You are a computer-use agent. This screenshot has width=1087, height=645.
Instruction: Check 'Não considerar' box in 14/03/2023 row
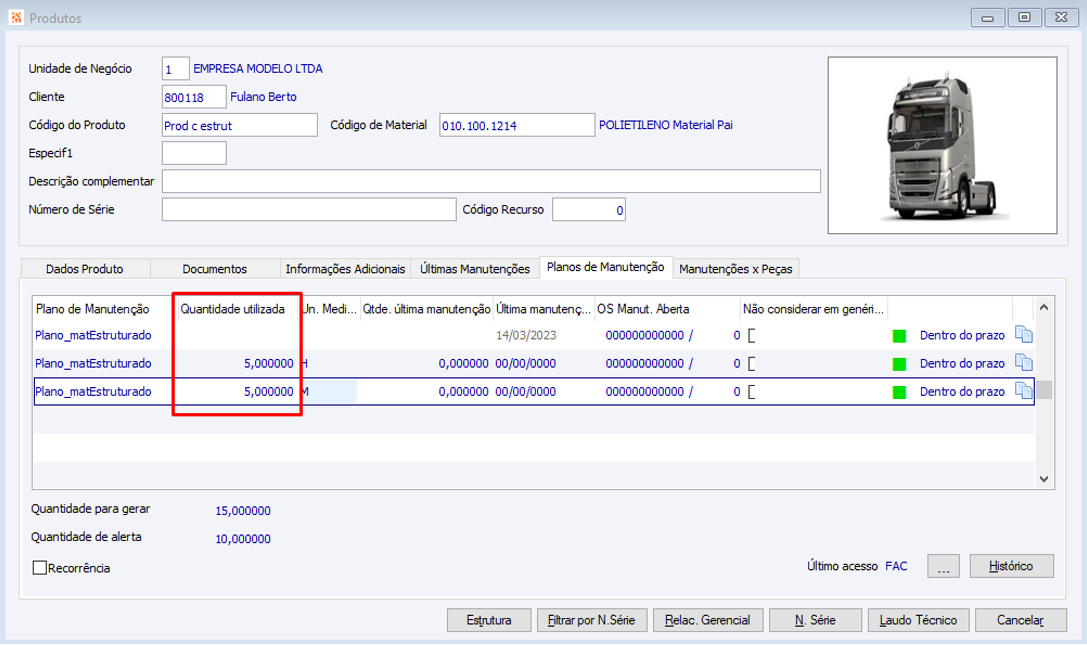tap(751, 336)
